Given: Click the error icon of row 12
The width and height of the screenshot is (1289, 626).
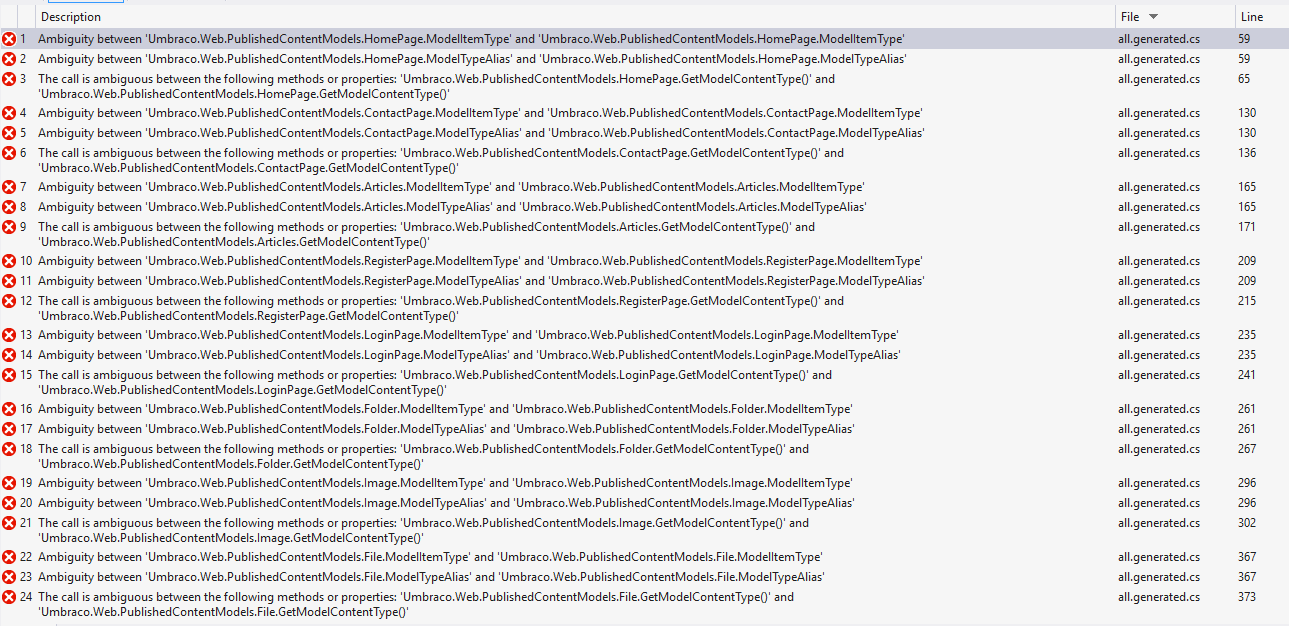Looking at the screenshot, I should pyautogui.click(x=9, y=301).
